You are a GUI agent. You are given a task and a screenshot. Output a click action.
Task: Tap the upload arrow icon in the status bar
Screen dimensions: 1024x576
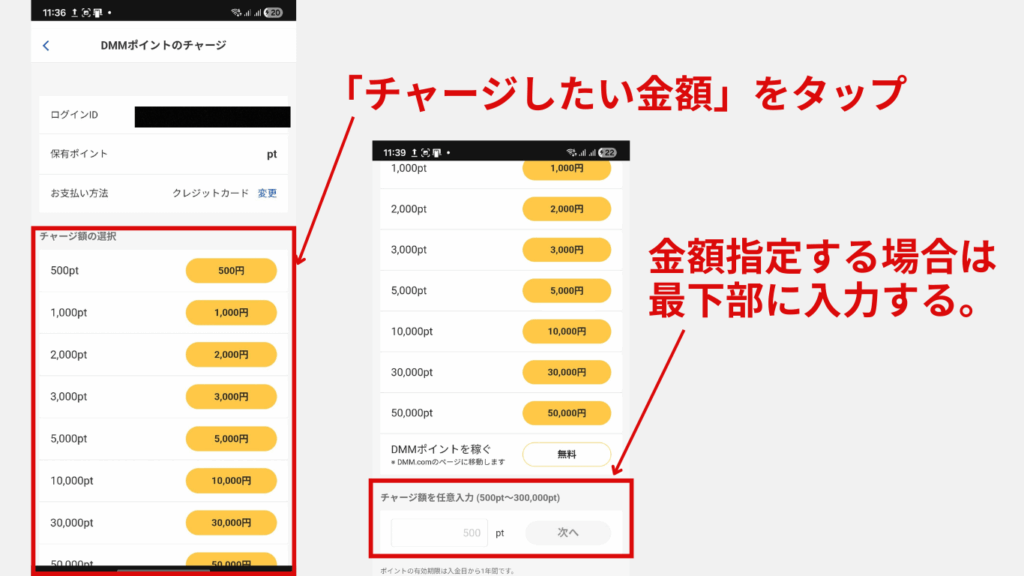pyautogui.click(x=73, y=11)
